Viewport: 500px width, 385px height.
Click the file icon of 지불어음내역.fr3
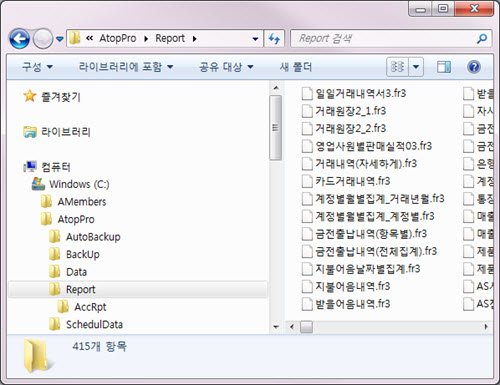307,286
